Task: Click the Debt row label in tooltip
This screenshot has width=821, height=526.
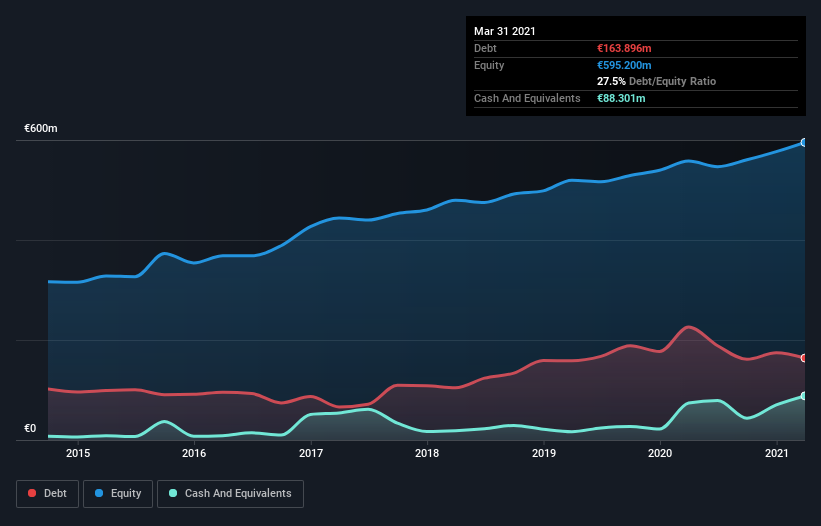Action: 485,48
